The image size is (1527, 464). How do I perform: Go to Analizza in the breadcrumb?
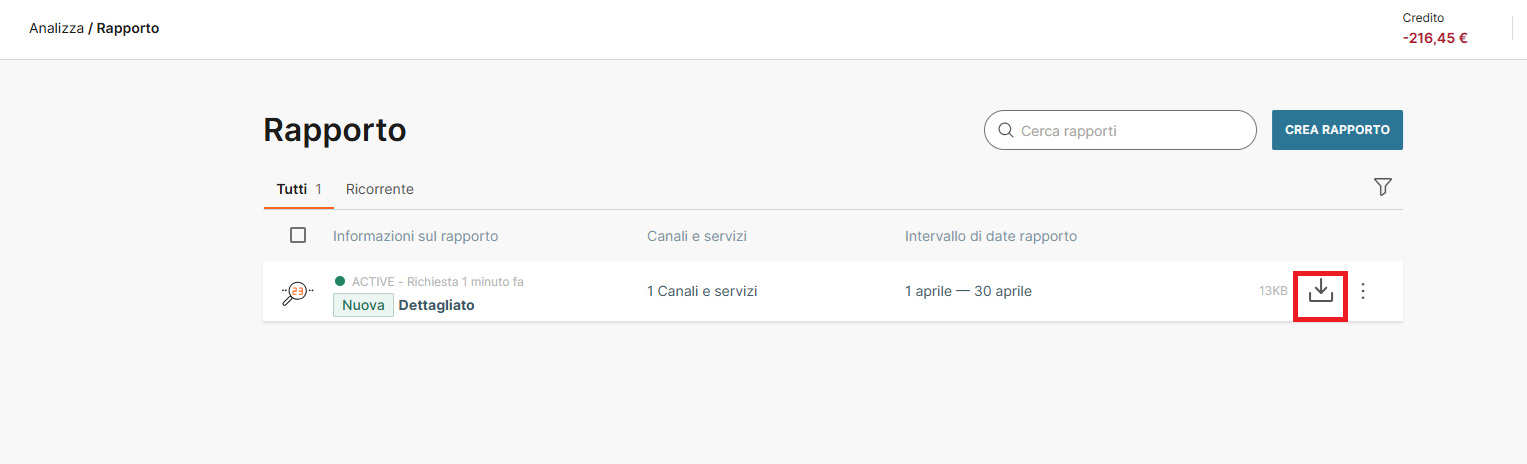point(56,28)
